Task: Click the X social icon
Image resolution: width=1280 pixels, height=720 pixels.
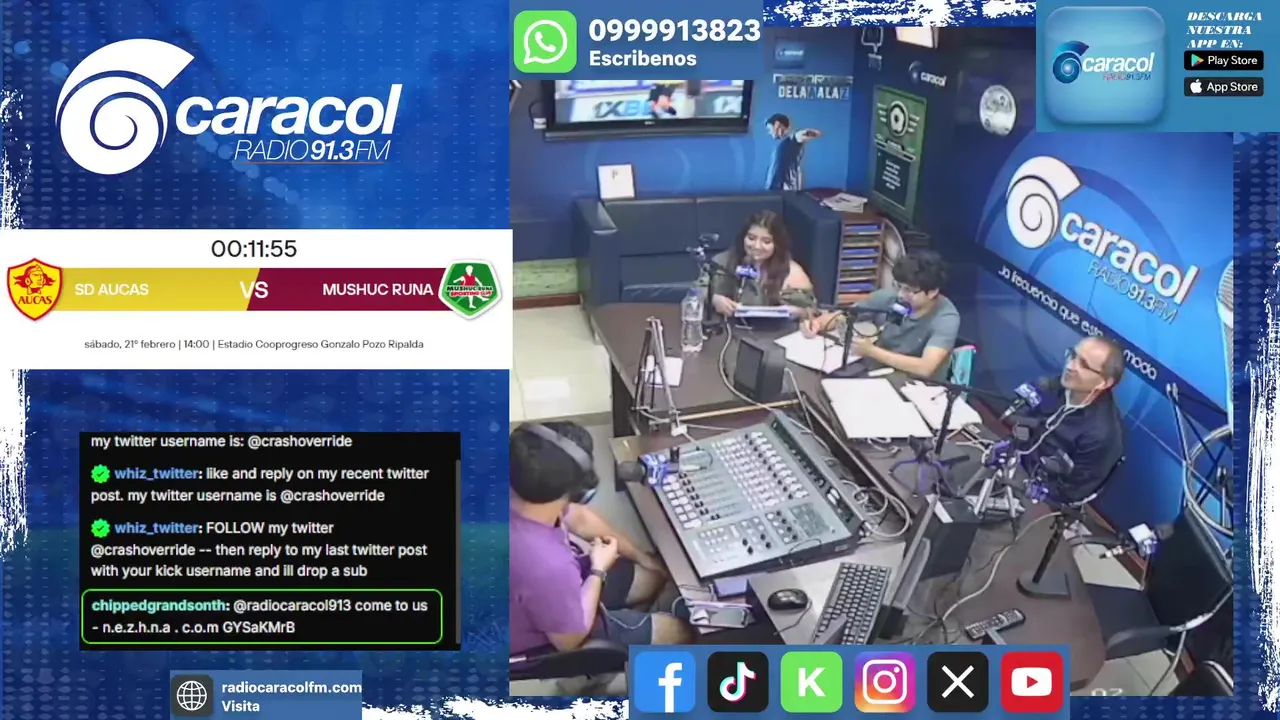Action: coord(958,682)
